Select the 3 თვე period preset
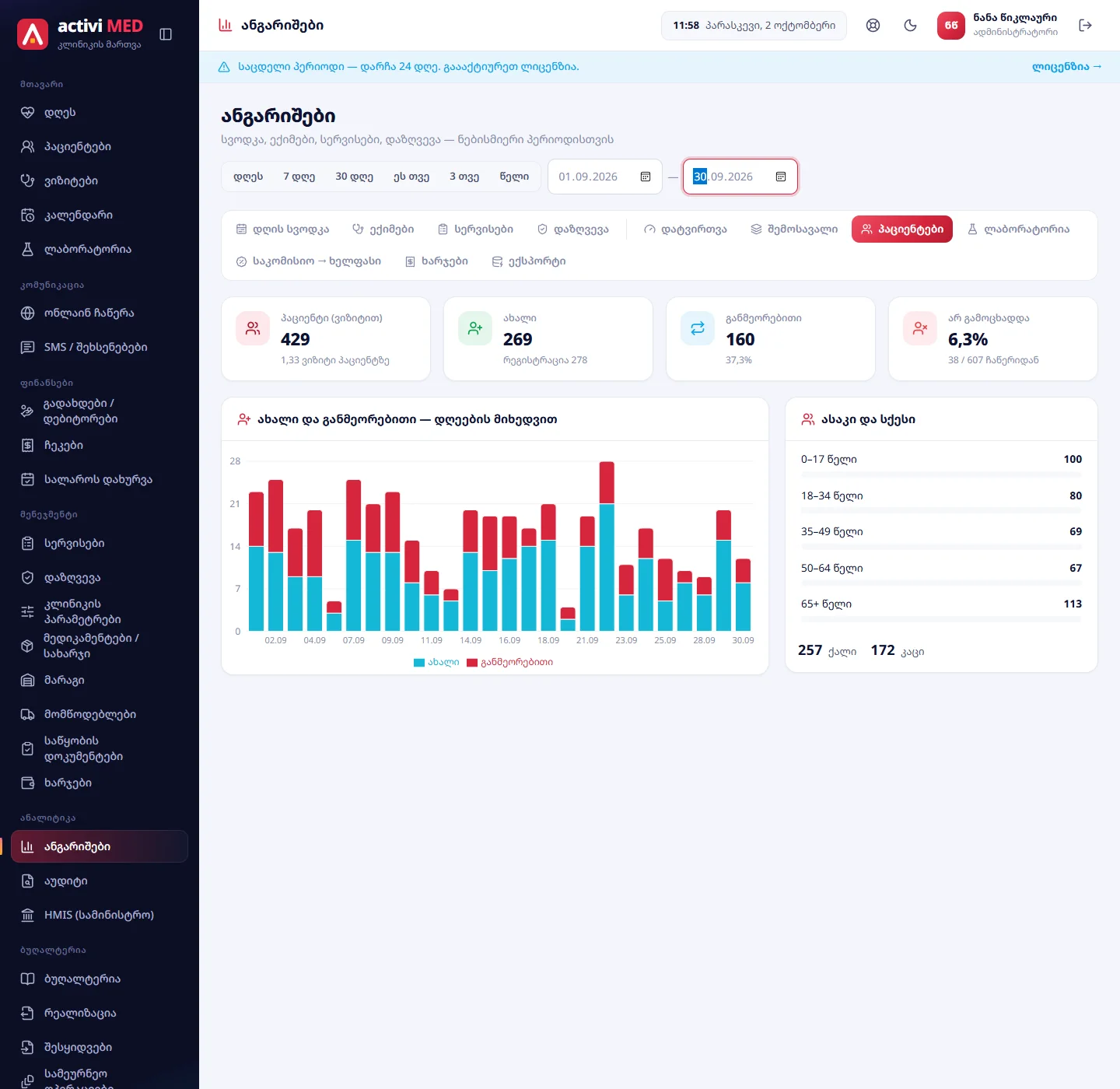Screen dimensions: 1120x1089 pos(464,177)
